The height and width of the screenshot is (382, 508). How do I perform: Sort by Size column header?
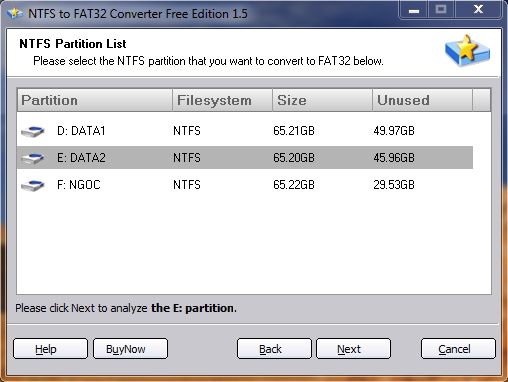click(x=322, y=100)
